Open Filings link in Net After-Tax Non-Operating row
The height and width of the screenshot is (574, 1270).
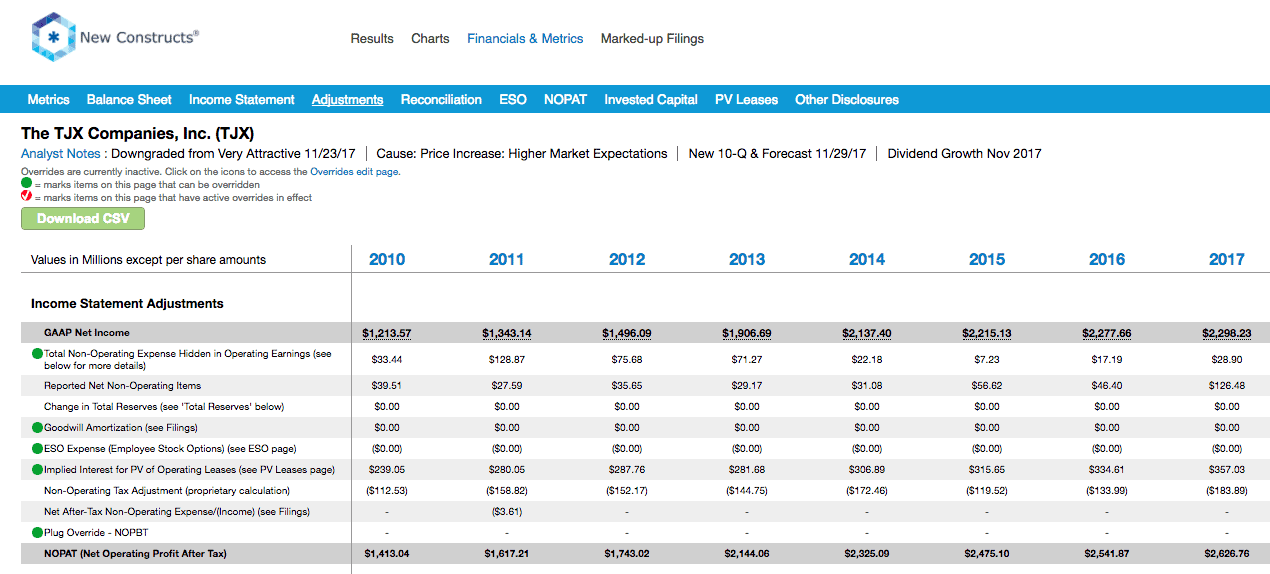click(294, 512)
